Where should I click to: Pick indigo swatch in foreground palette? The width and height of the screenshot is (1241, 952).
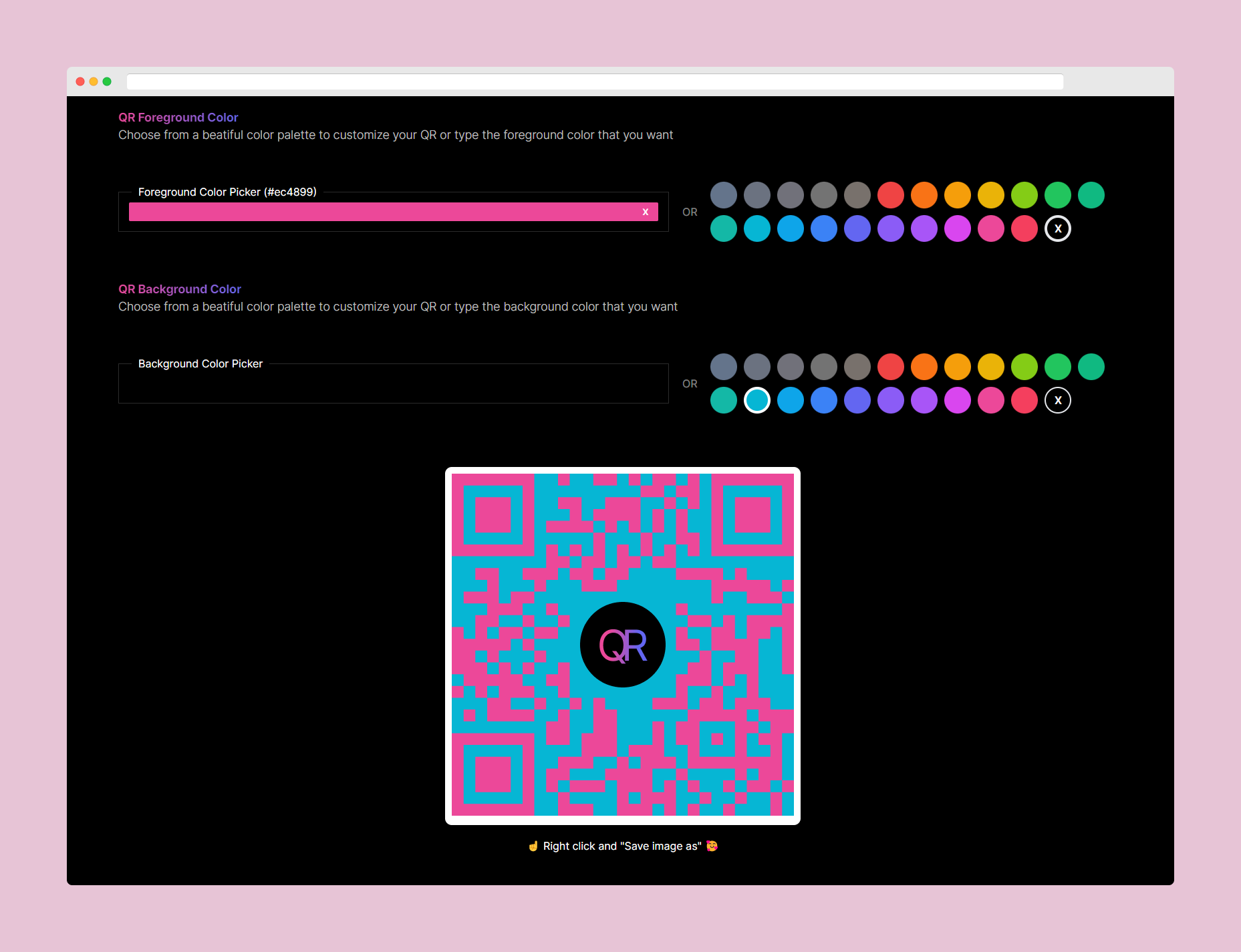(857, 228)
